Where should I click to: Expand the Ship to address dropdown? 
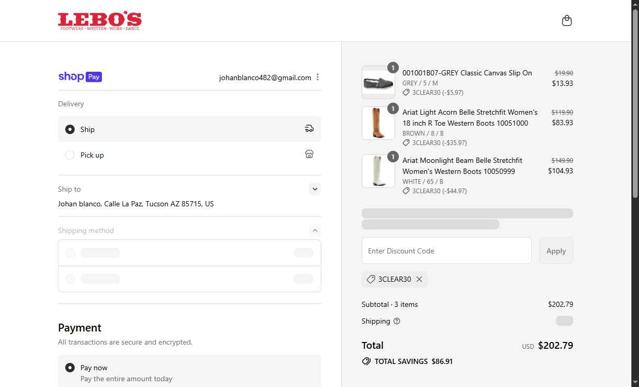(x=315, y=189)
